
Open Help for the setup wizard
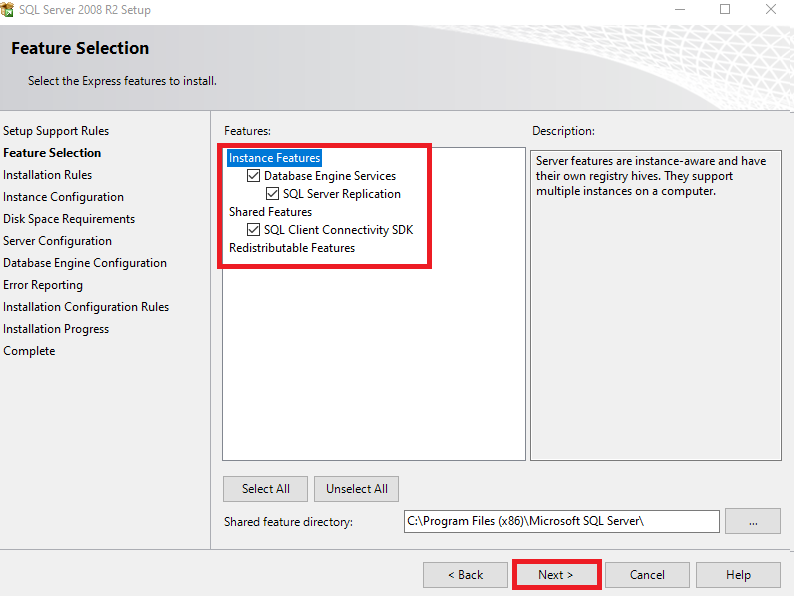coord(738,575)
